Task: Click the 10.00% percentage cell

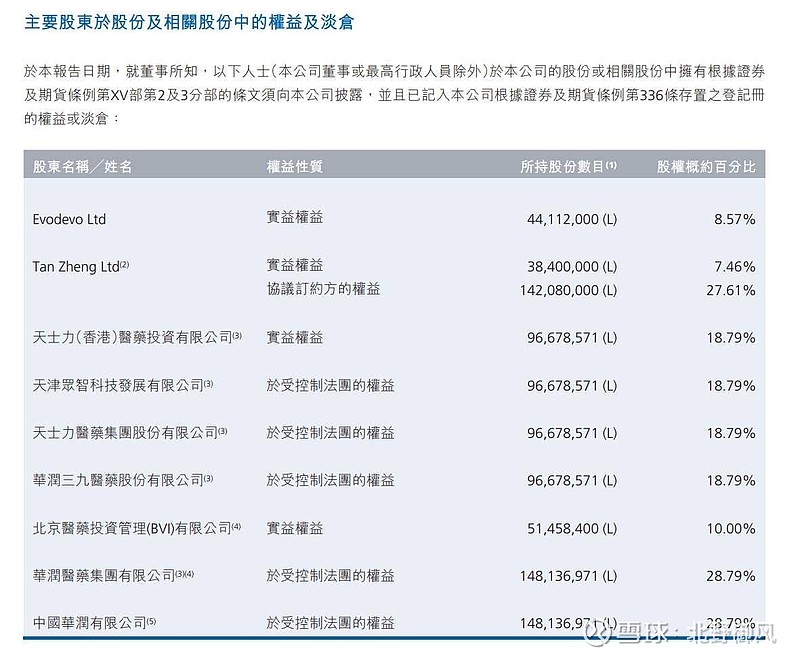Action: (731, 528)
